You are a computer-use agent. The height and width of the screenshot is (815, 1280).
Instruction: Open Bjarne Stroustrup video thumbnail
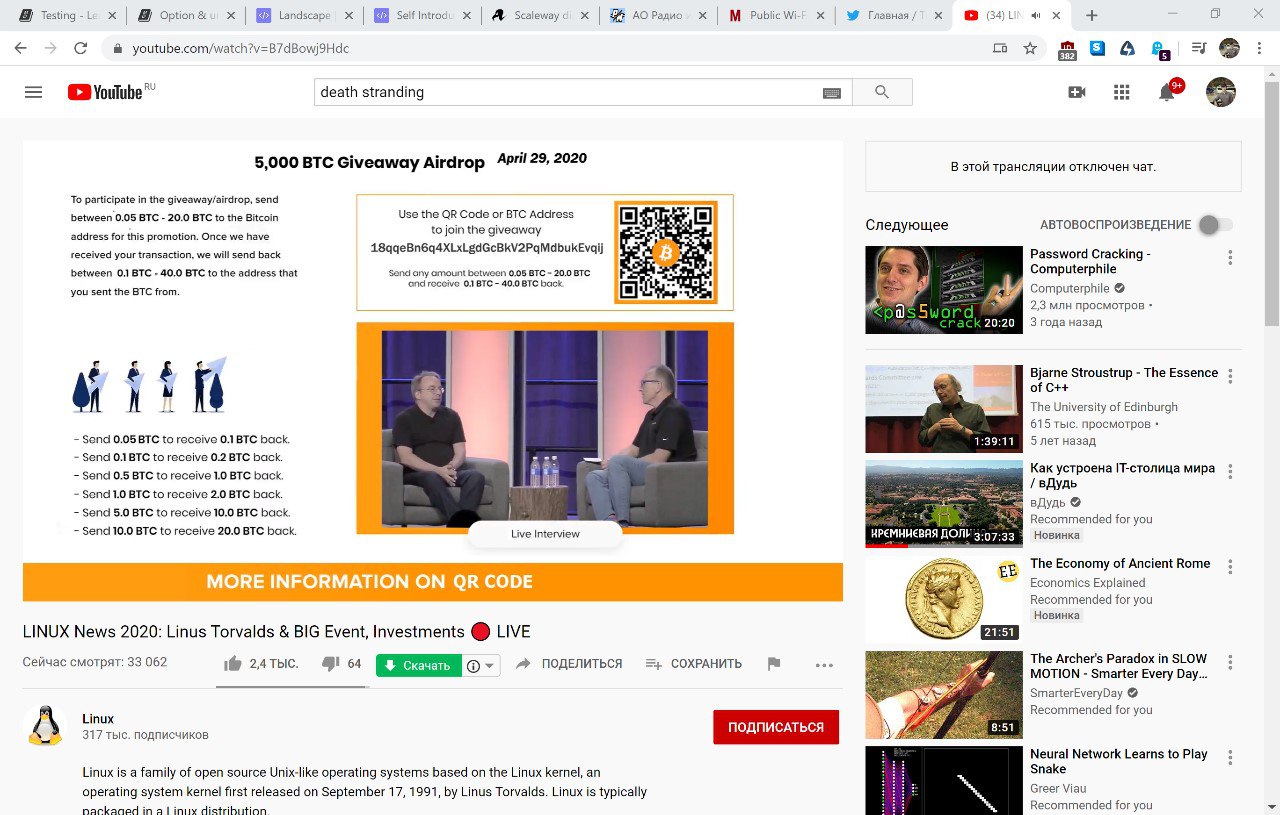coord(944,409)
